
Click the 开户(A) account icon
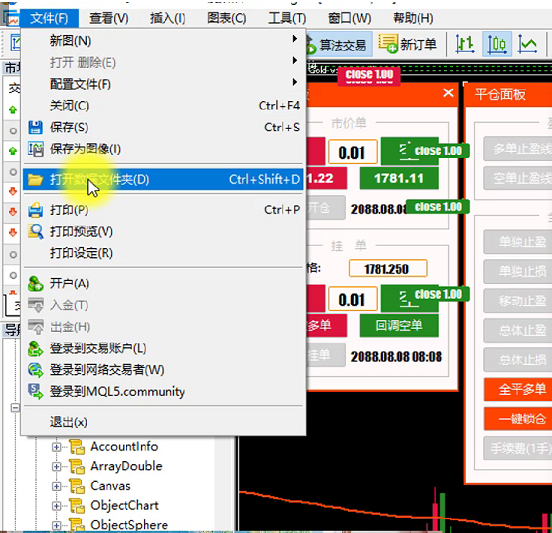pyautogui.click(x=35, y=284)
